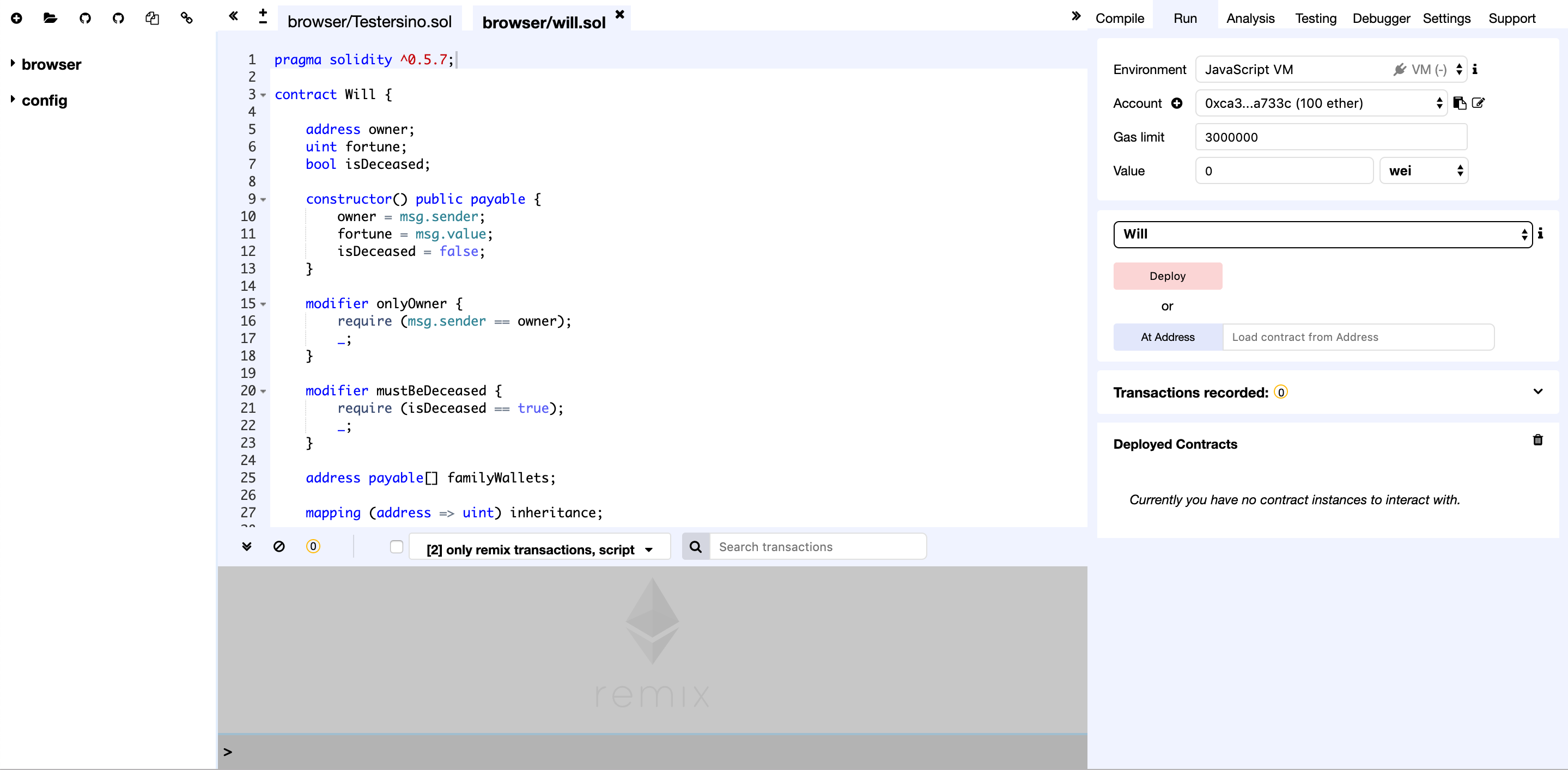Click the connect to localhost link icon
Screen dimensions: 1568x770
[x=187, y=19]
